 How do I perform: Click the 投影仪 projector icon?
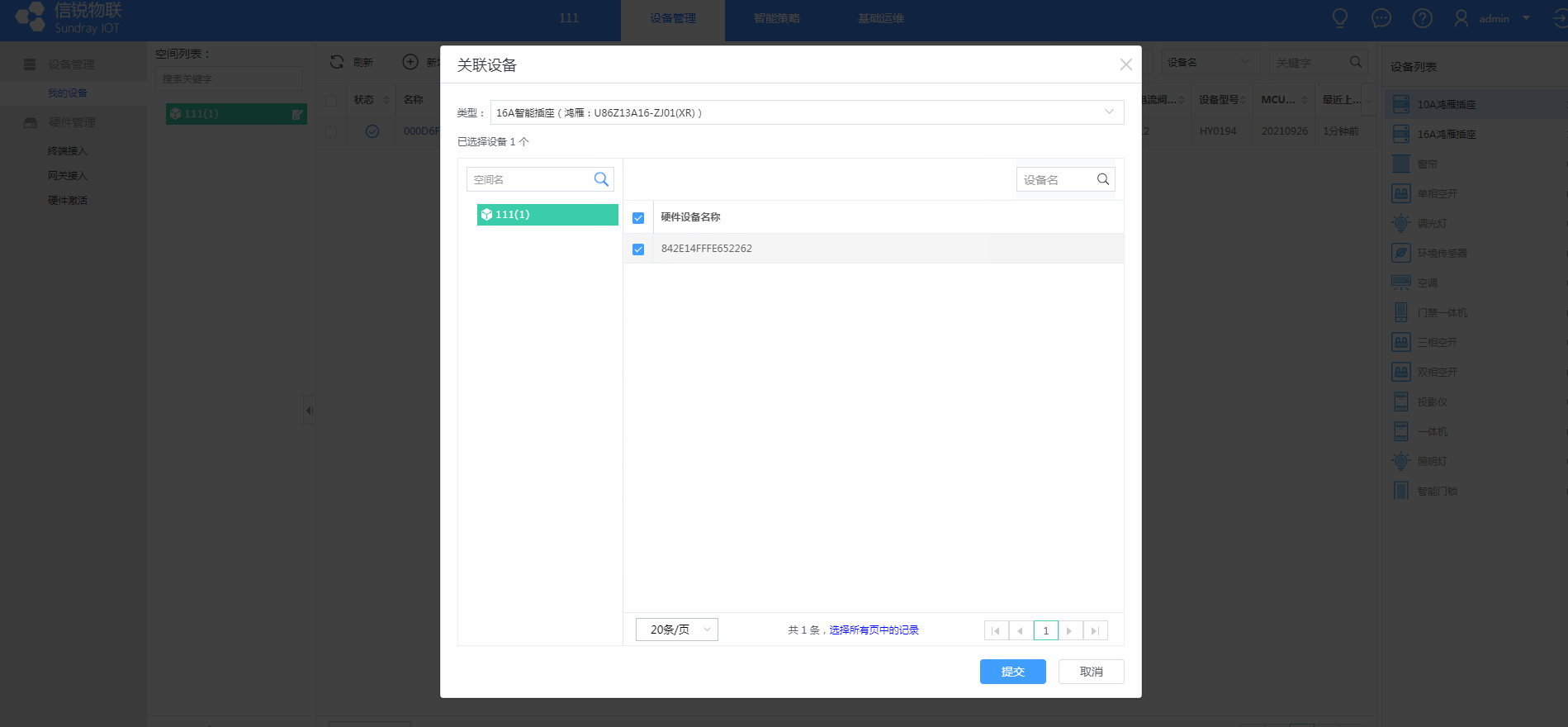1401,402
